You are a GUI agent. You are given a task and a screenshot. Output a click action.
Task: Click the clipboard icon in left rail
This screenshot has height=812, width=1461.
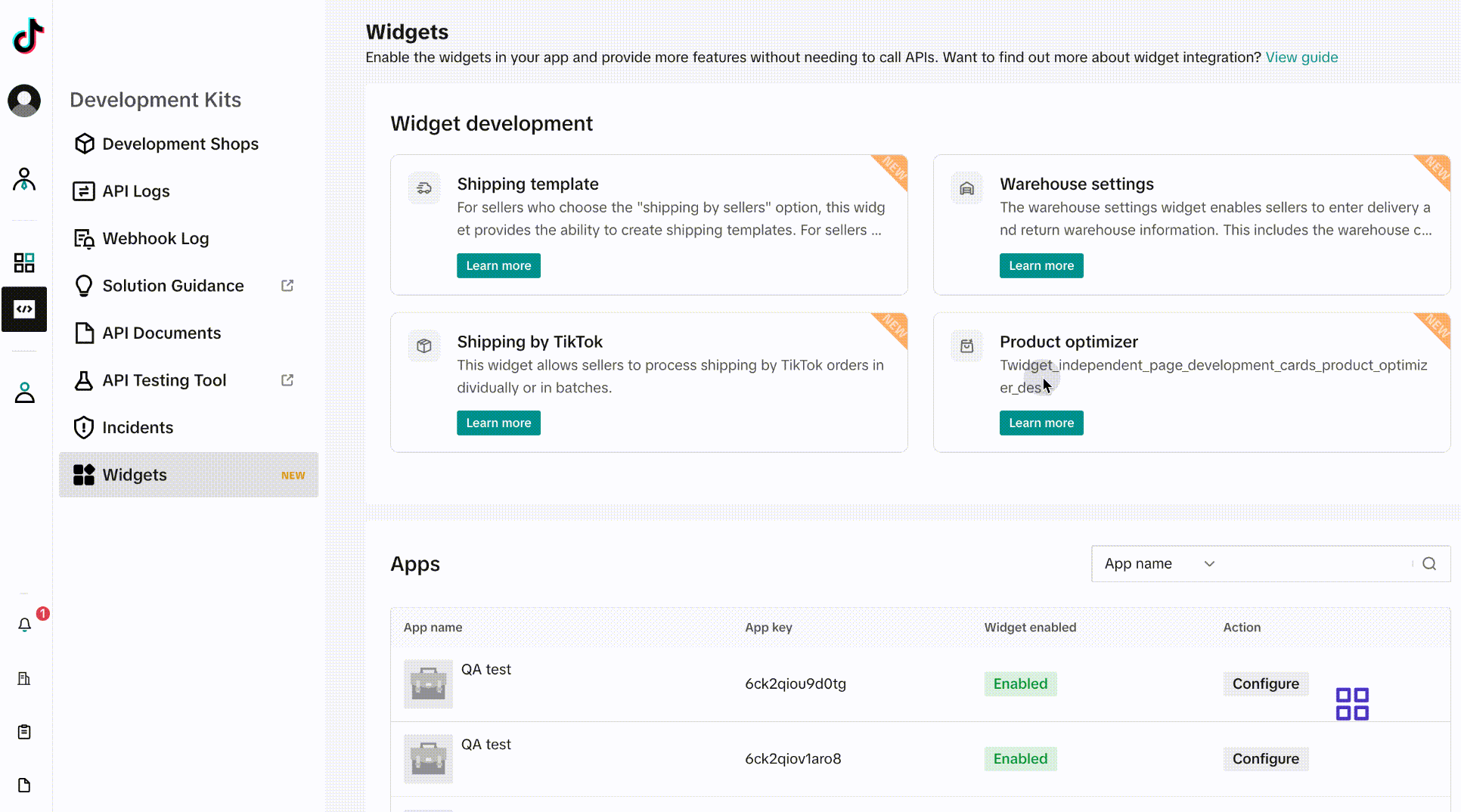click(x=24, y=732)
